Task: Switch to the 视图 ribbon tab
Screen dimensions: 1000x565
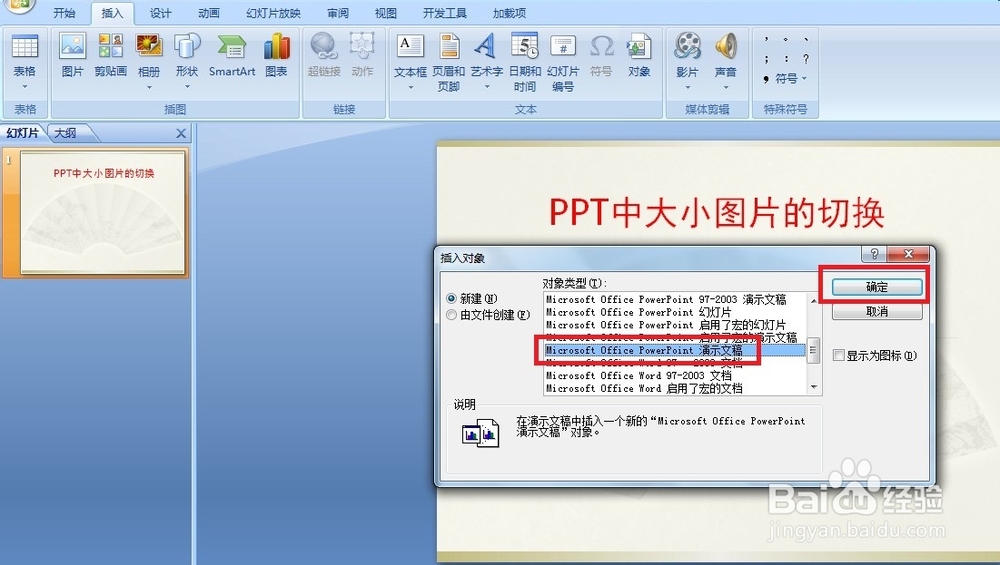Action: pos(386,13)
